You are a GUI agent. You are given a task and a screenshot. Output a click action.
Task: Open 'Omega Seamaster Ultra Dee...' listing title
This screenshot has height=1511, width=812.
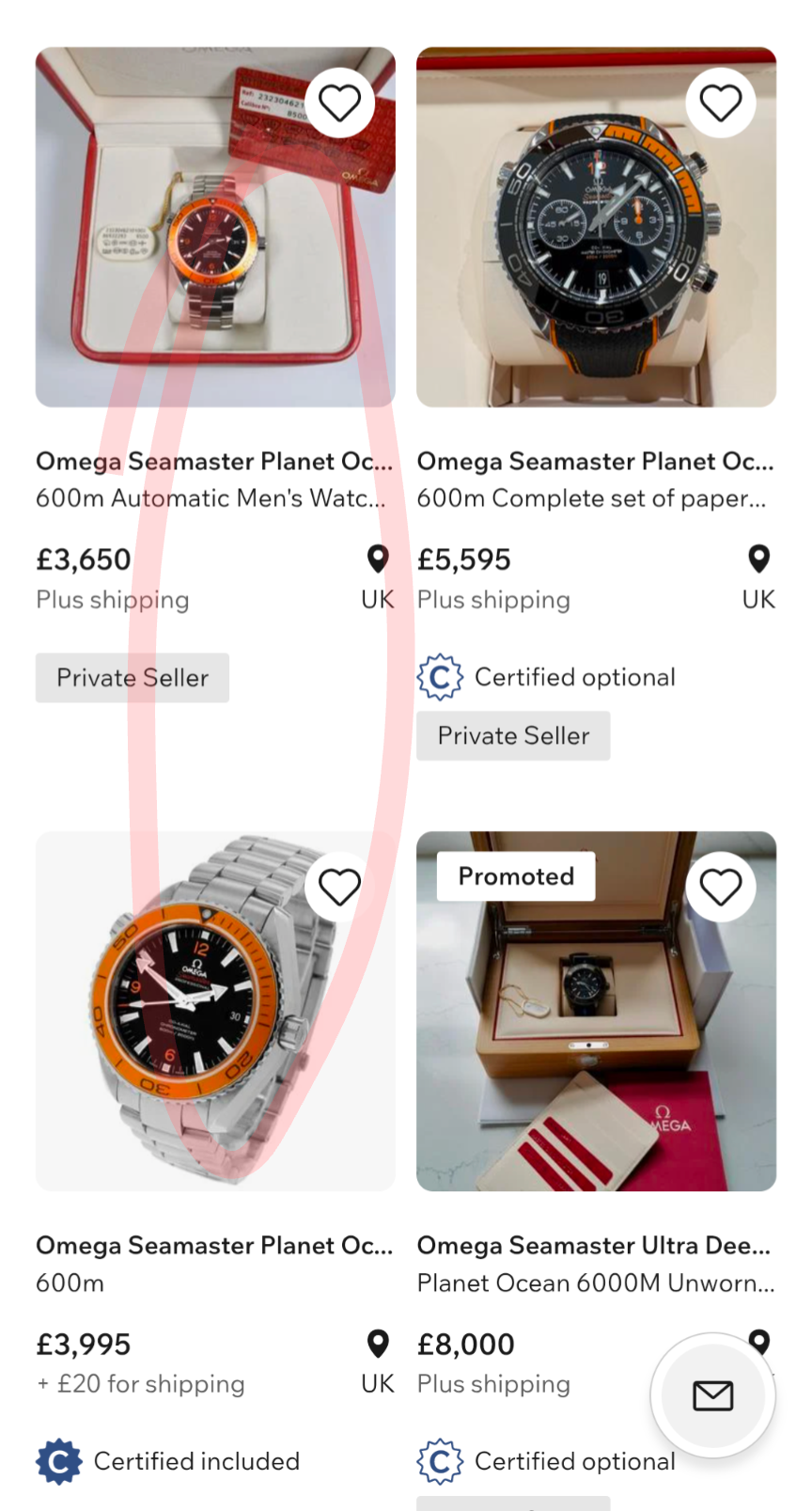pyautogui.click(x=594, y=1246)
